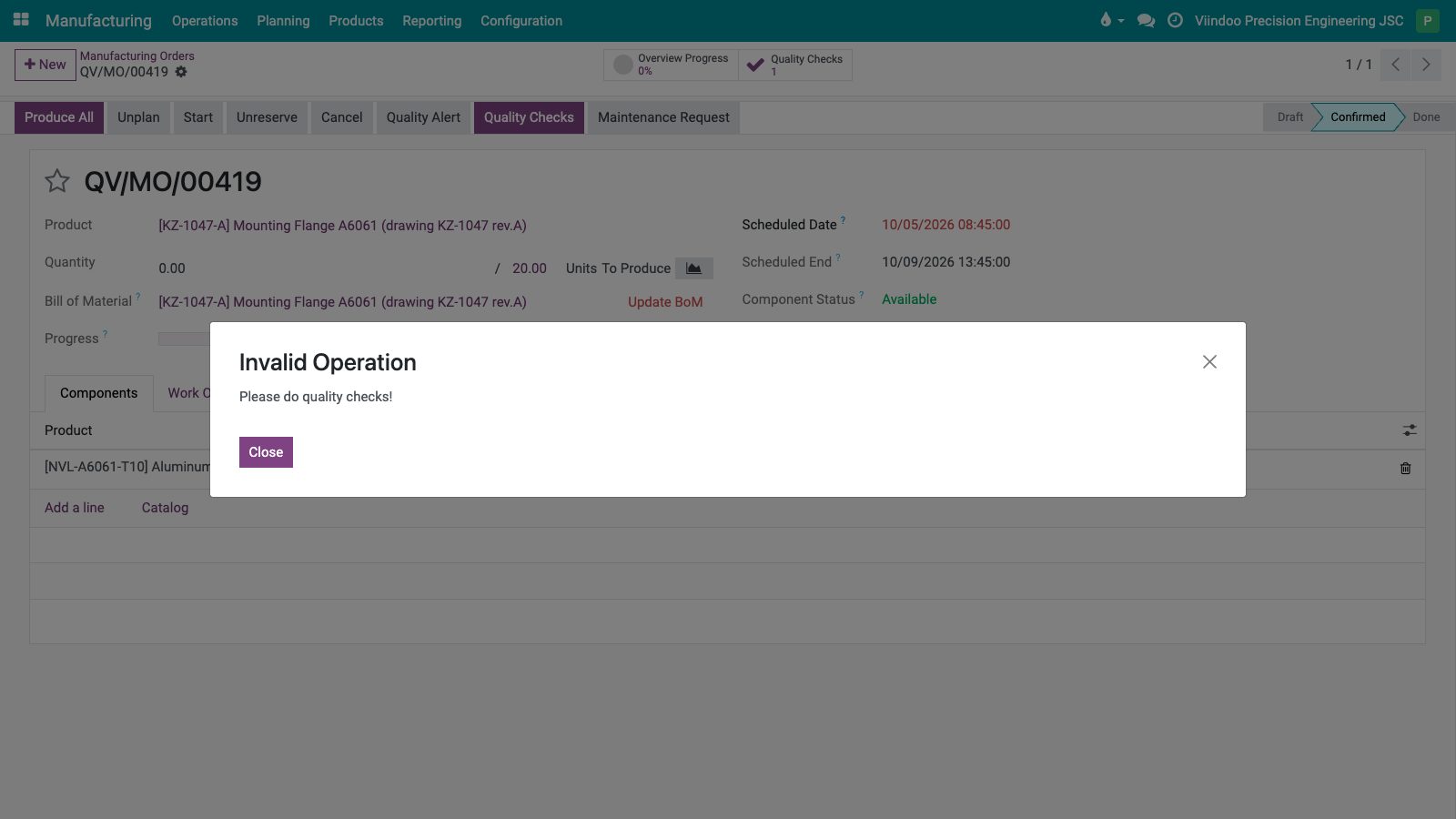The width and height of the screenshot is (1456, 819).
Task: Go to the next record arrow
Action: (1426, 65)
